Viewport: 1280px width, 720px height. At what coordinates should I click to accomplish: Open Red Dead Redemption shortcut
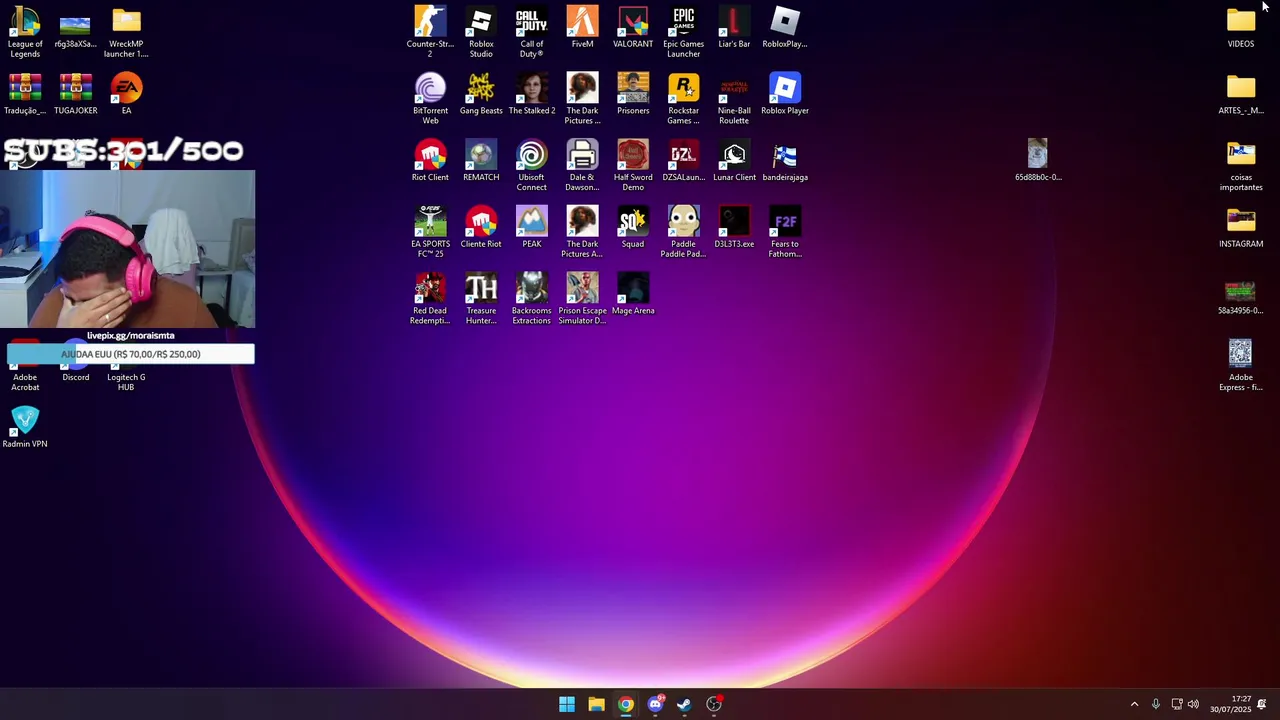(430, 298)
